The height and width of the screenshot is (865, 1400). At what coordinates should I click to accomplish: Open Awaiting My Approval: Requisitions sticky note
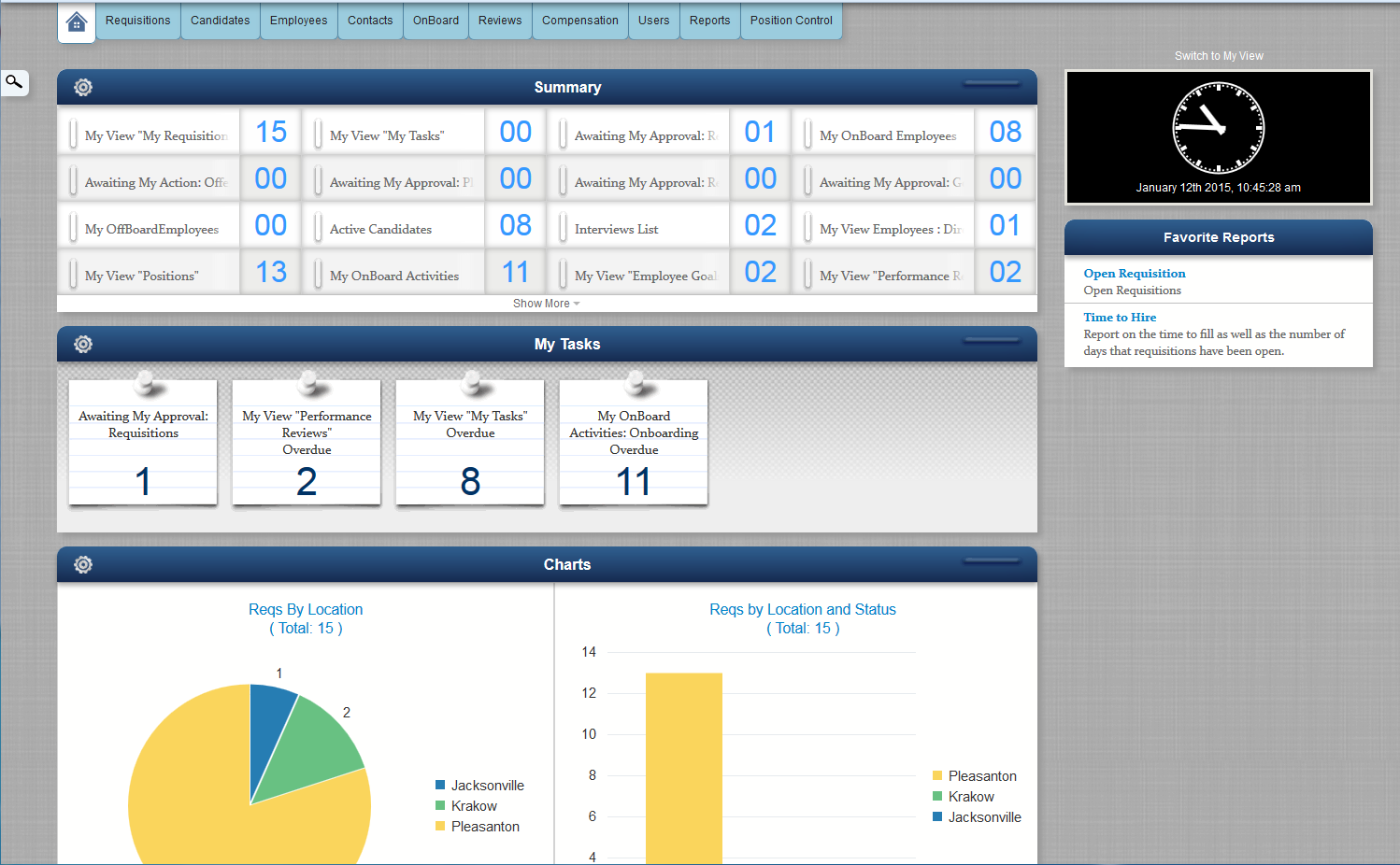pos(143,442)
